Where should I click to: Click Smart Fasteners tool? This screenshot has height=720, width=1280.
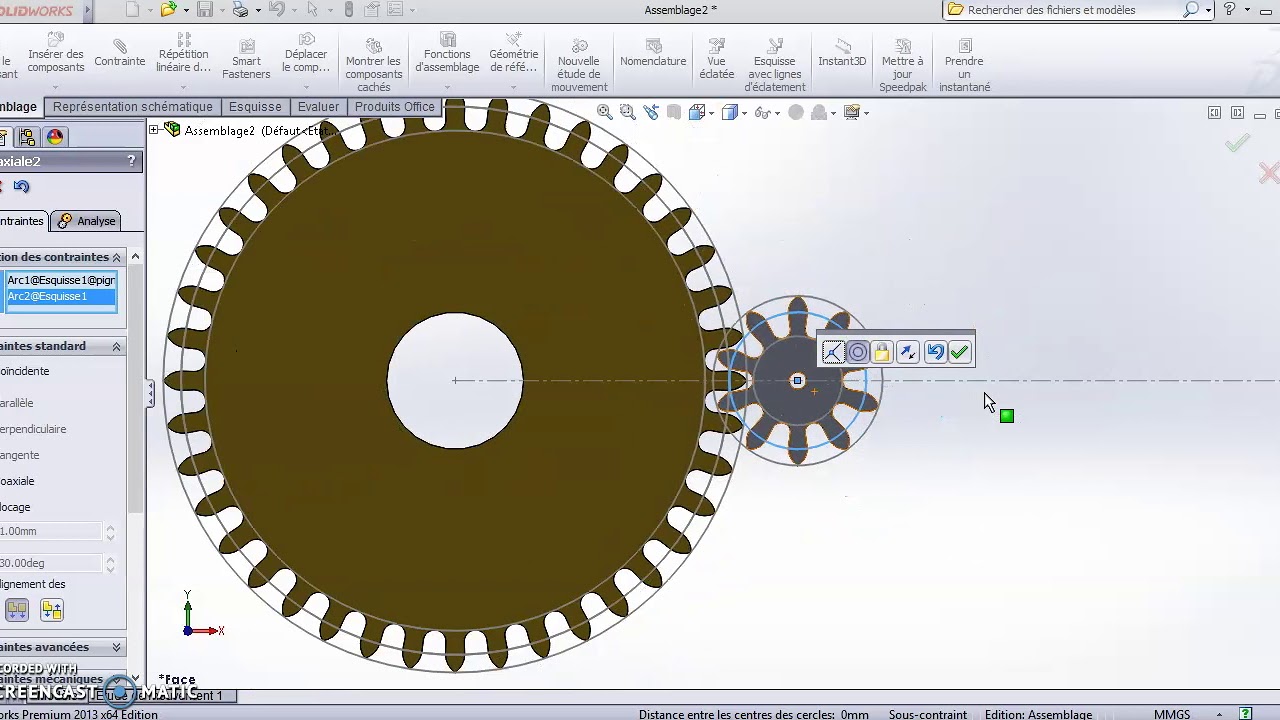click(246, 60)
